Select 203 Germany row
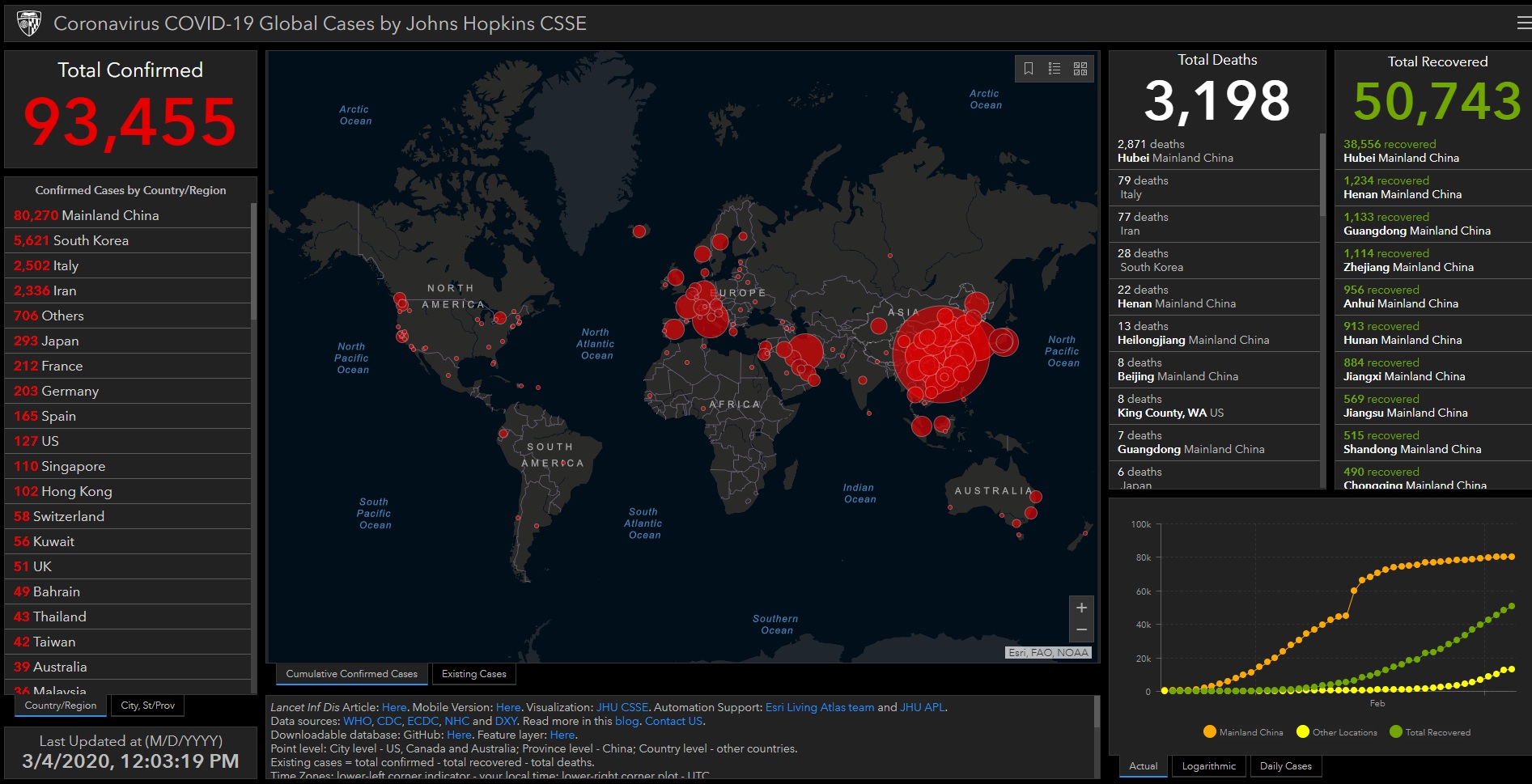 [128, 391]
